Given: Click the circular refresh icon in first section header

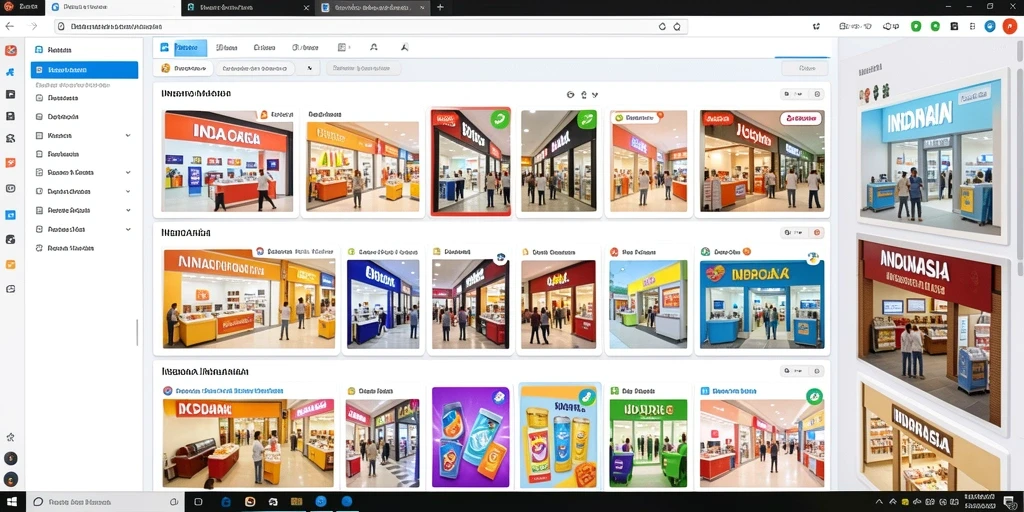Looking at the screenshot, I should (570, 95).
